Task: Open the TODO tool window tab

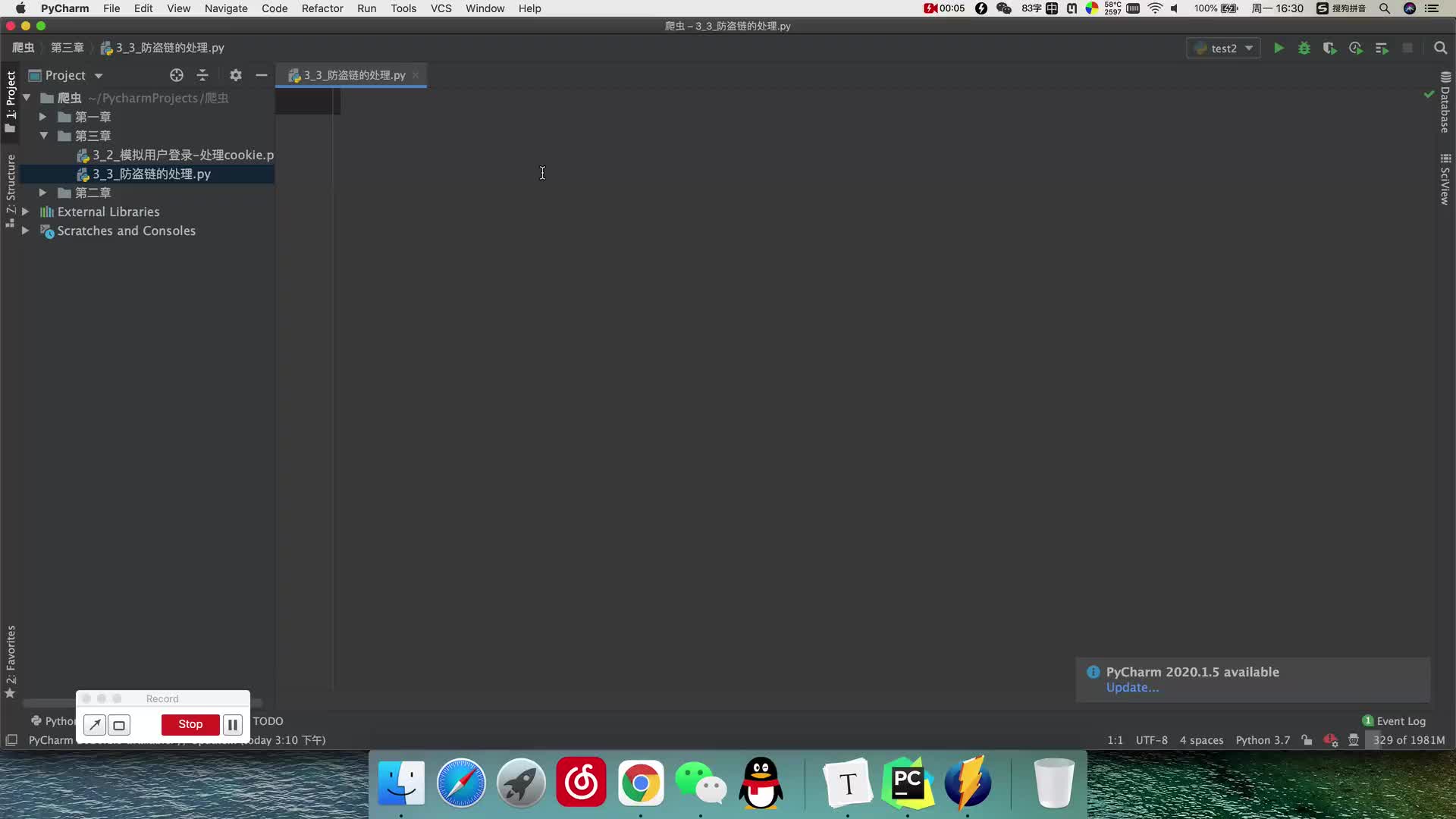Action: coord(268,721)
